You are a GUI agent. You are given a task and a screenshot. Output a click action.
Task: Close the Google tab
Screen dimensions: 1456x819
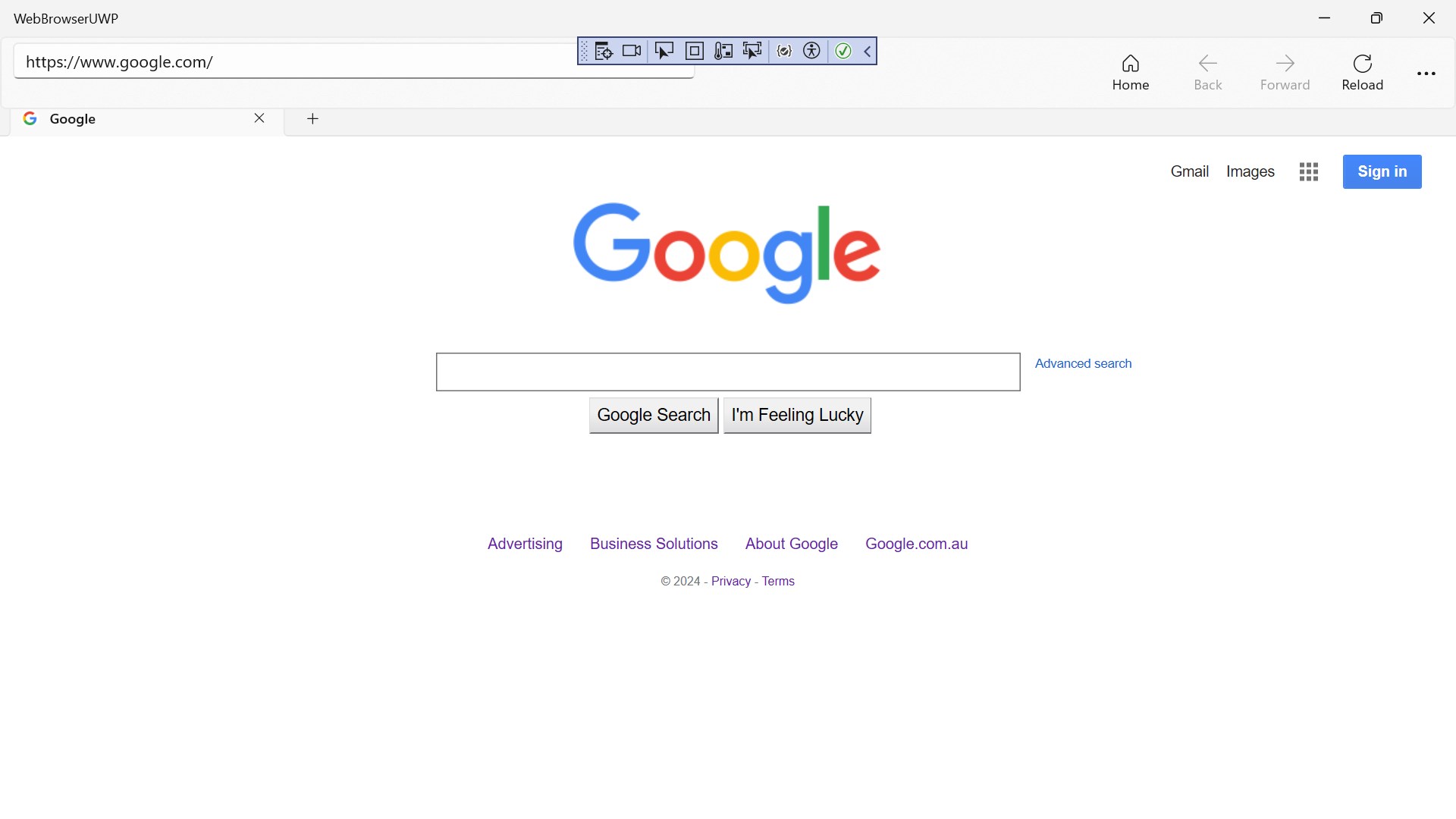click(x=259, y=118)
